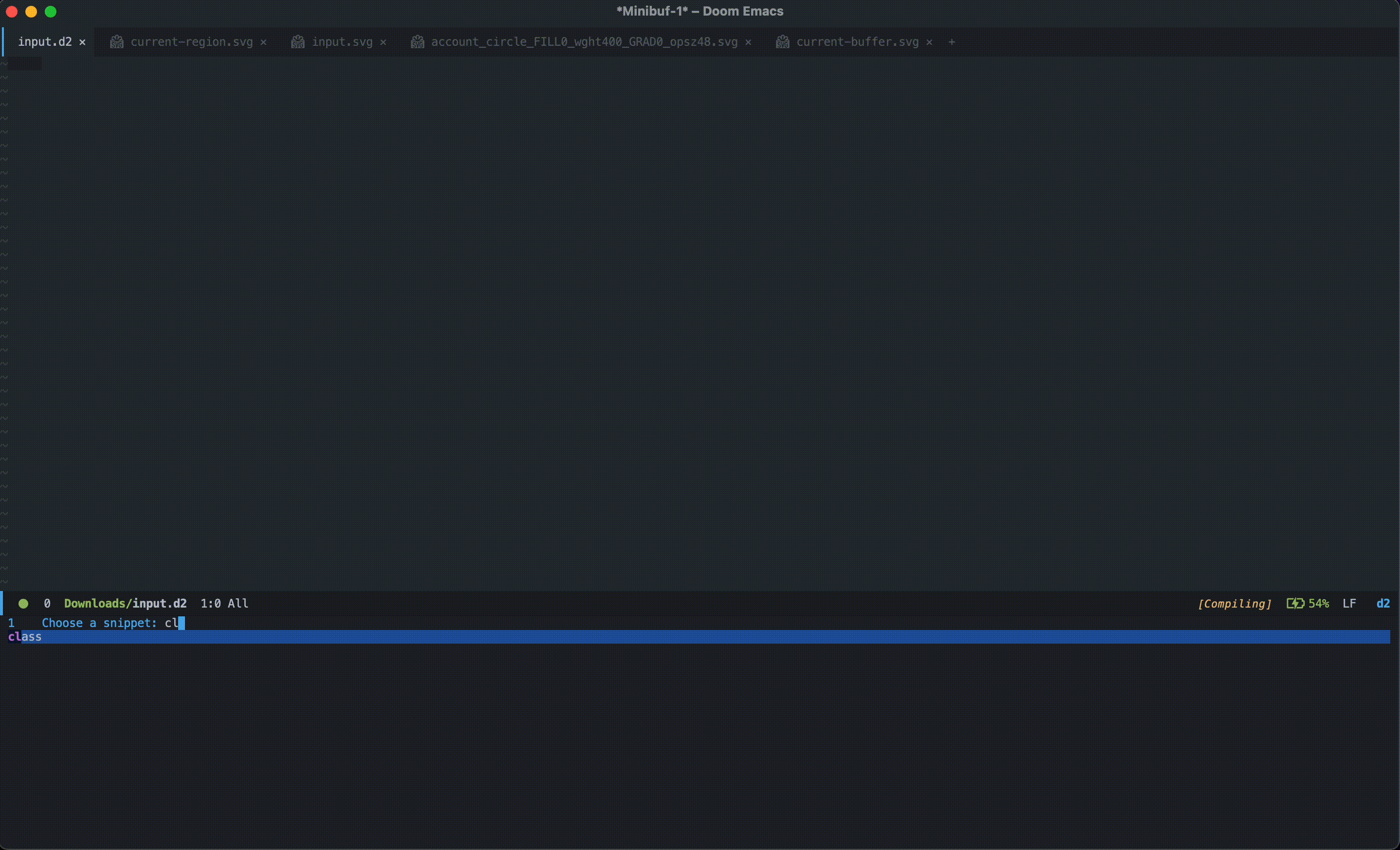The height and width of the screenshot is (850, 1400).
Task: Close the input.d2 tab
Action: point(82,42)
